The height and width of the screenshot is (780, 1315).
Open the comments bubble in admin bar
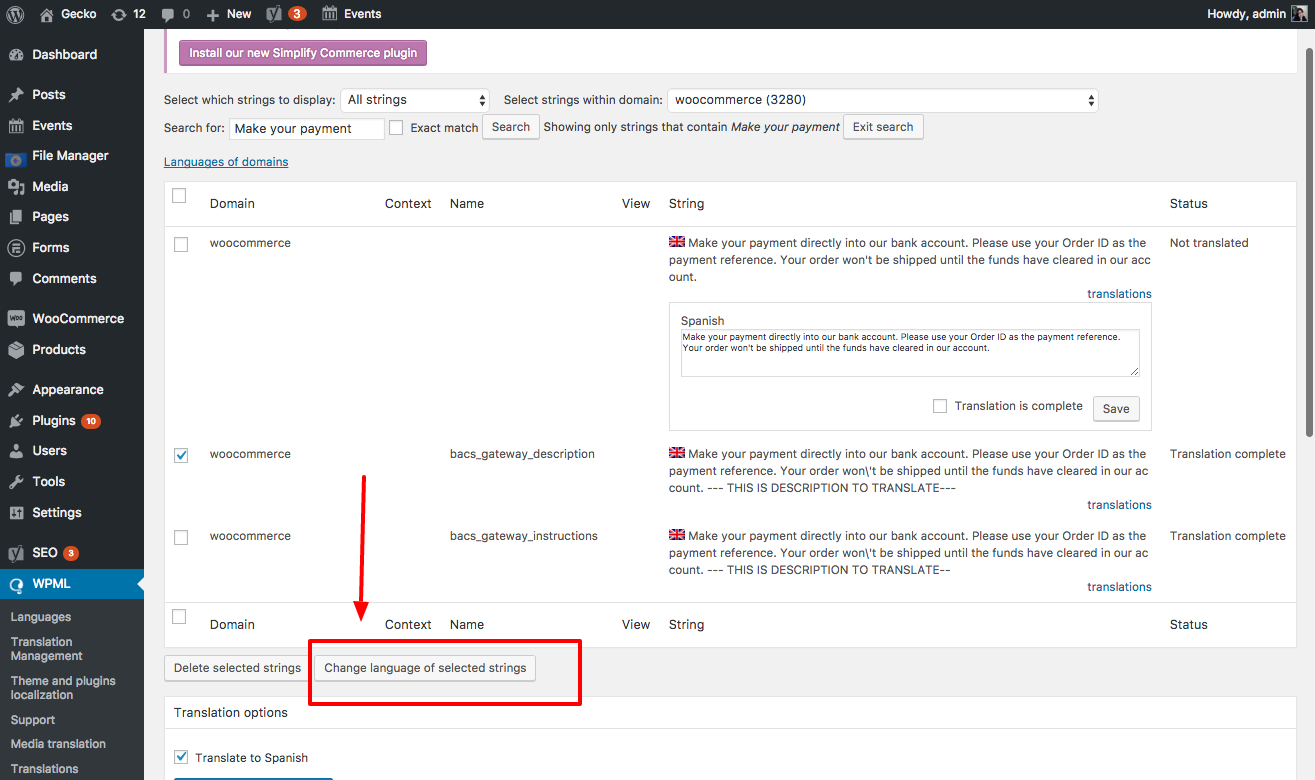(167, 14)
